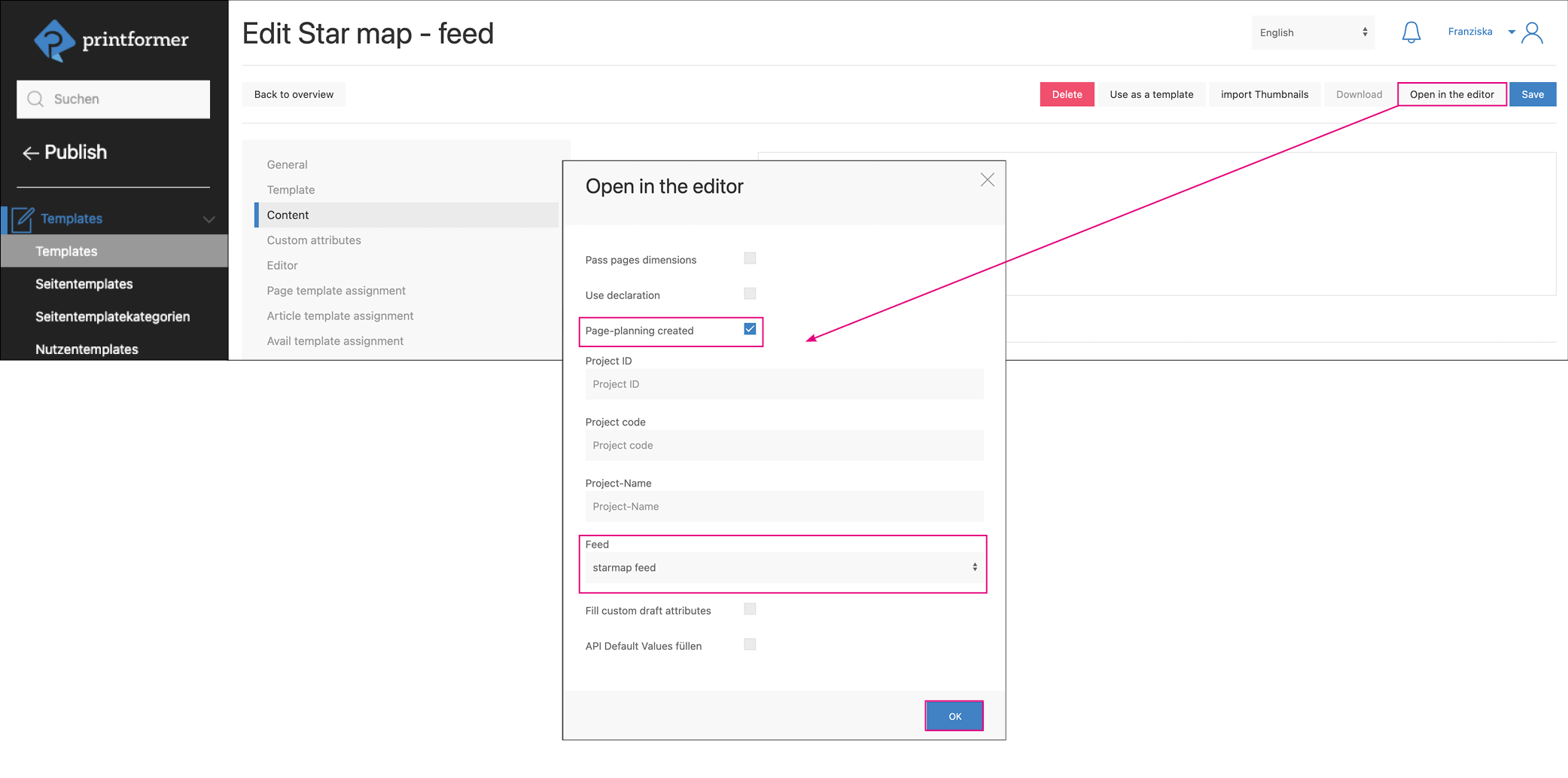Select Seitentemplates in the sidebar
The image size is (1568, 778).
84,284
